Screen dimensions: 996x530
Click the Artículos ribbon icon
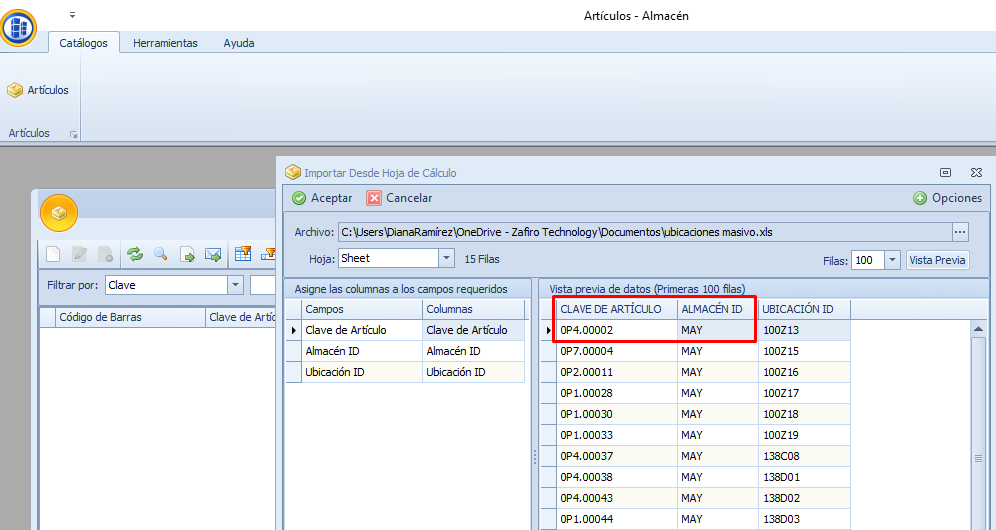coord(38,90)
